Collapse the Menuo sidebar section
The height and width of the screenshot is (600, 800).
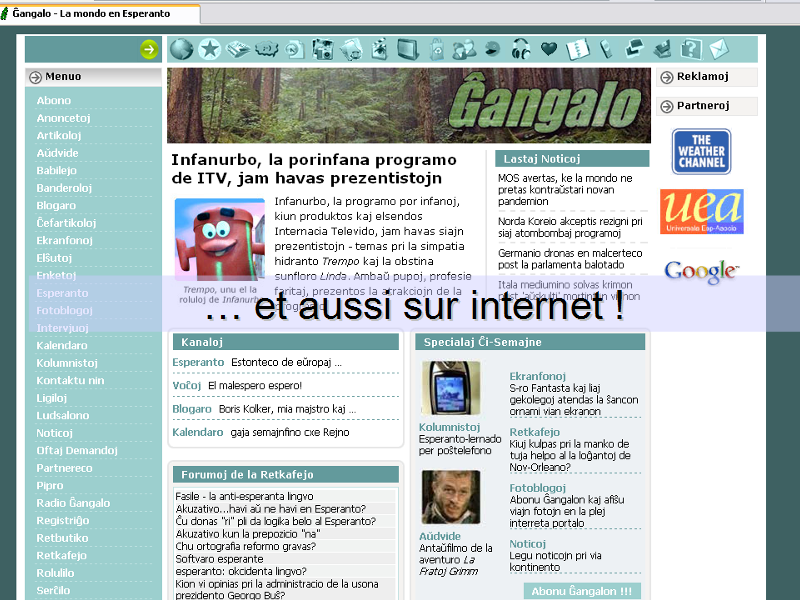coord(36,77)
